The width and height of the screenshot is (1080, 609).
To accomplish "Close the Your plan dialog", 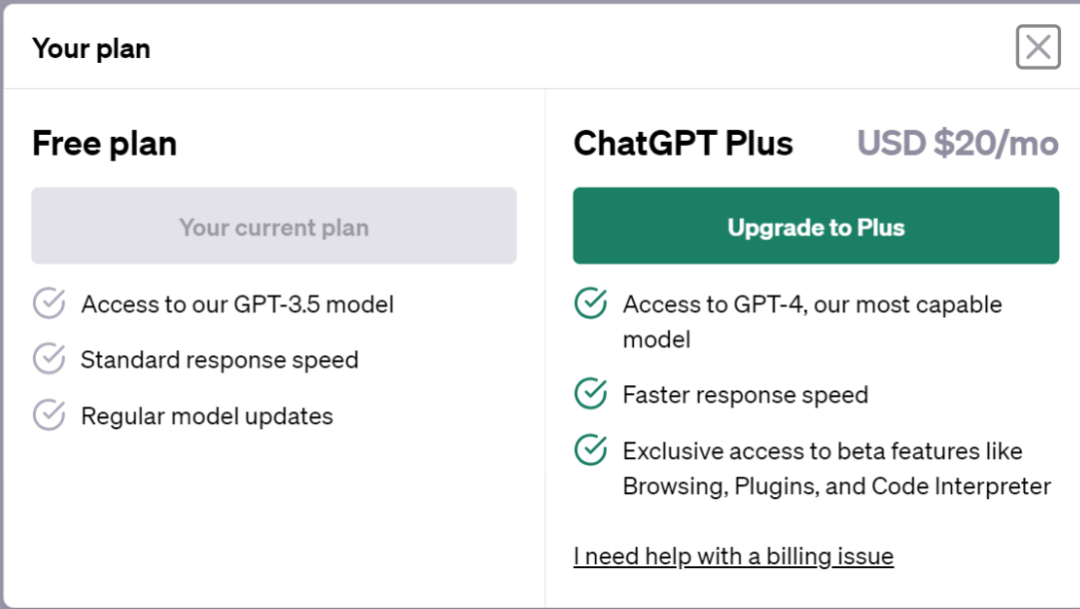I will tap(1037, 47).
